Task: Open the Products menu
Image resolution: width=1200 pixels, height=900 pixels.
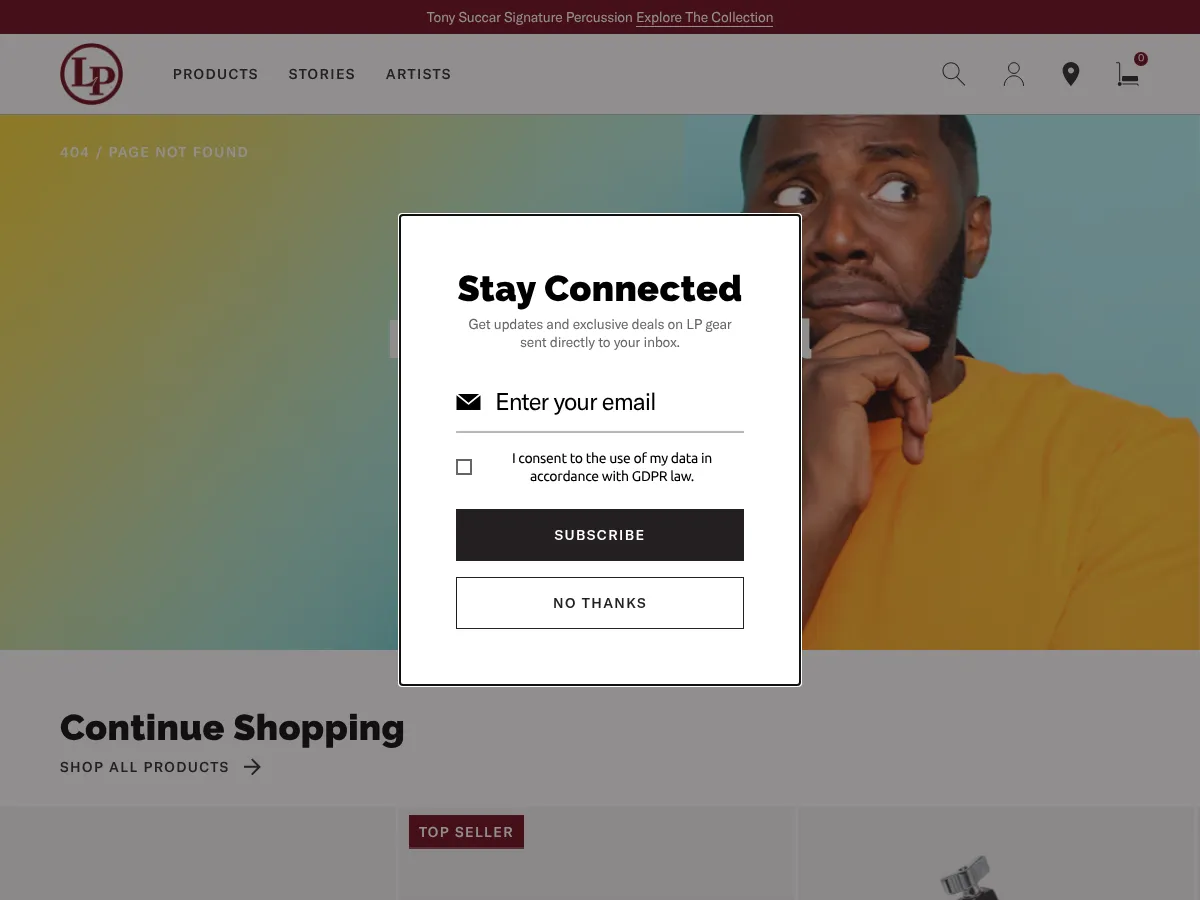Action: [x=215, y=74]
